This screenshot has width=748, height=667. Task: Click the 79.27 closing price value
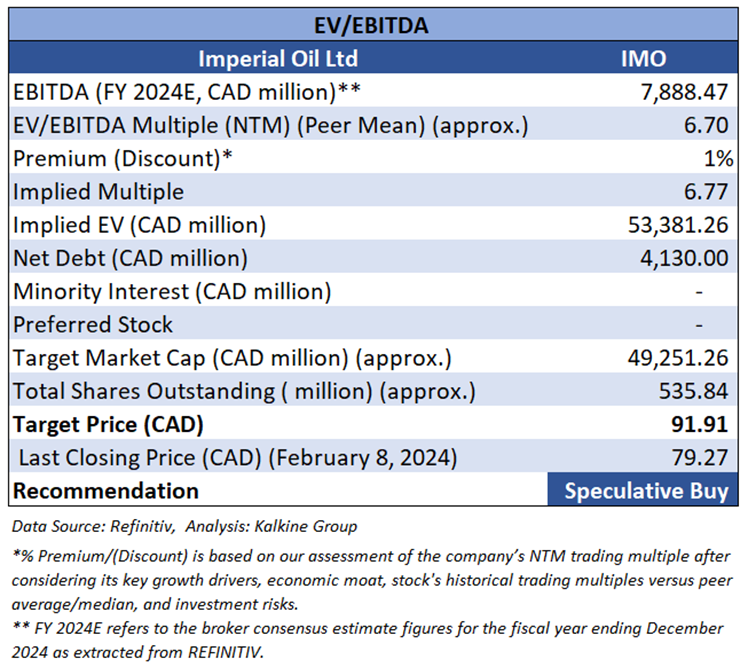(700, 458)
